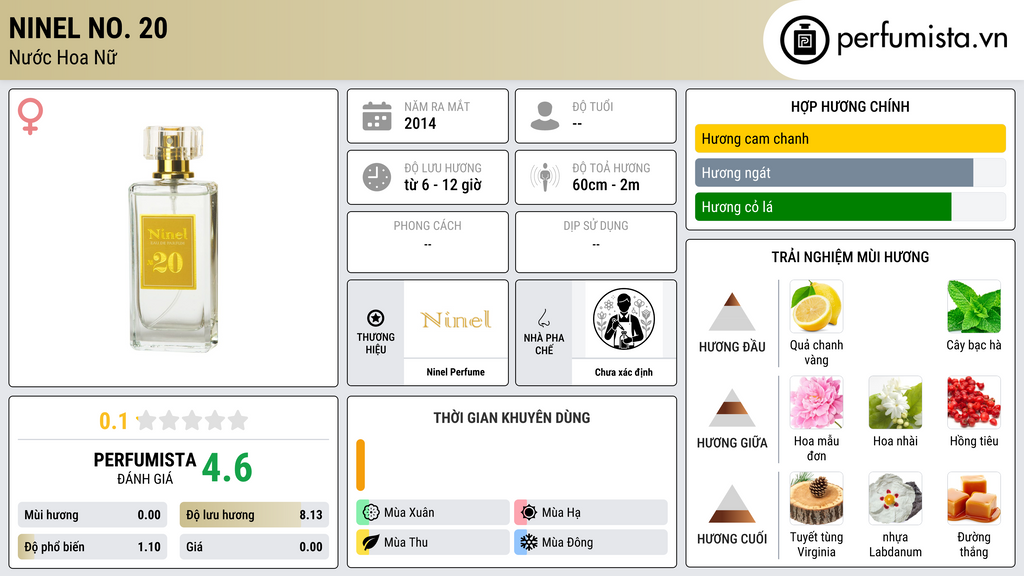1024x576 pixels.
Task: Click the Ninel brand logo
Action: (x=456, y=320)
